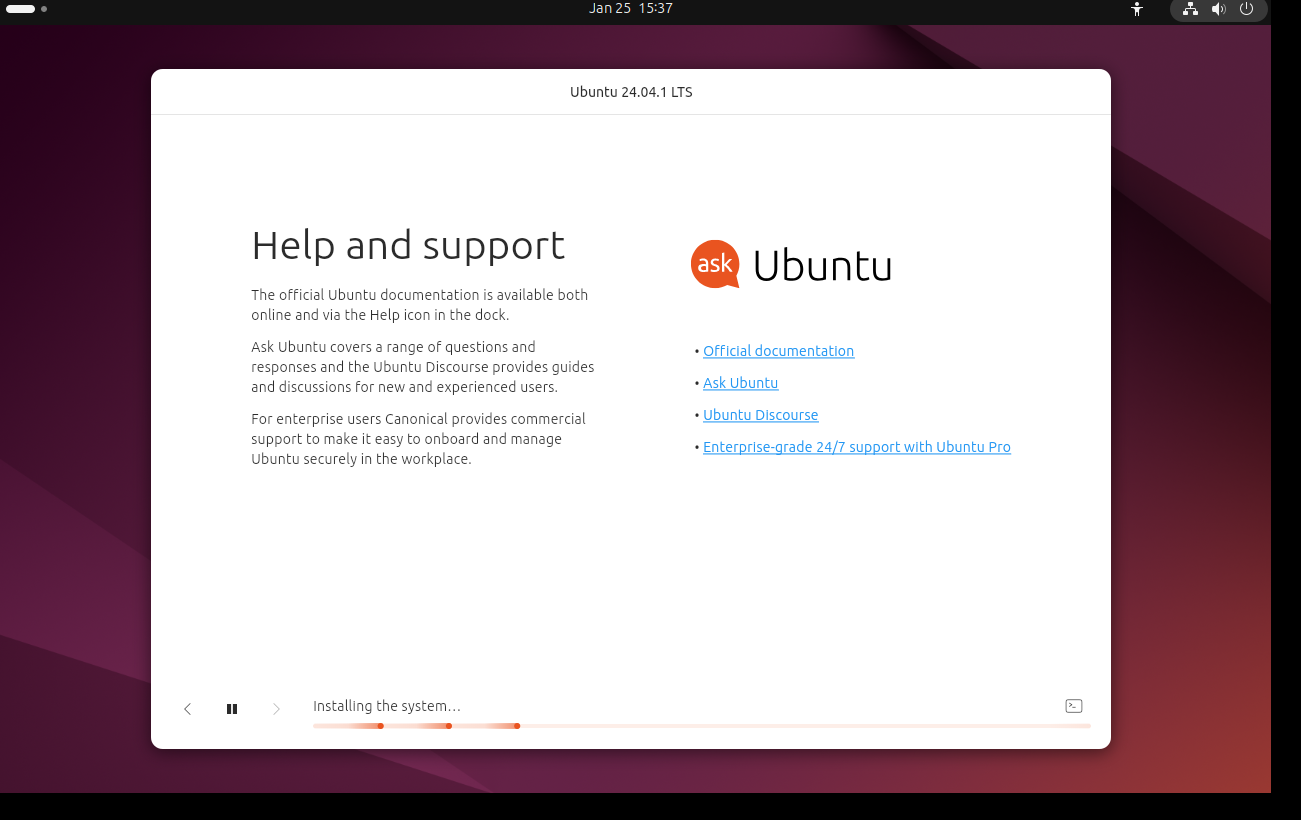Go to previous slide arrow
This screenshot has height=820, width=1301.
click(187, 709)
